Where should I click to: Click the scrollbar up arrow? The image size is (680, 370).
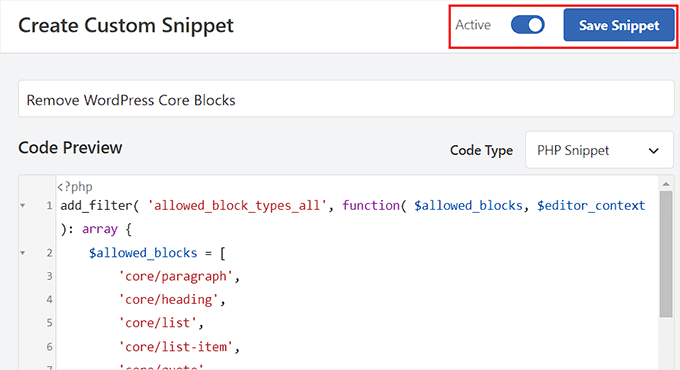tap(666, 184)
